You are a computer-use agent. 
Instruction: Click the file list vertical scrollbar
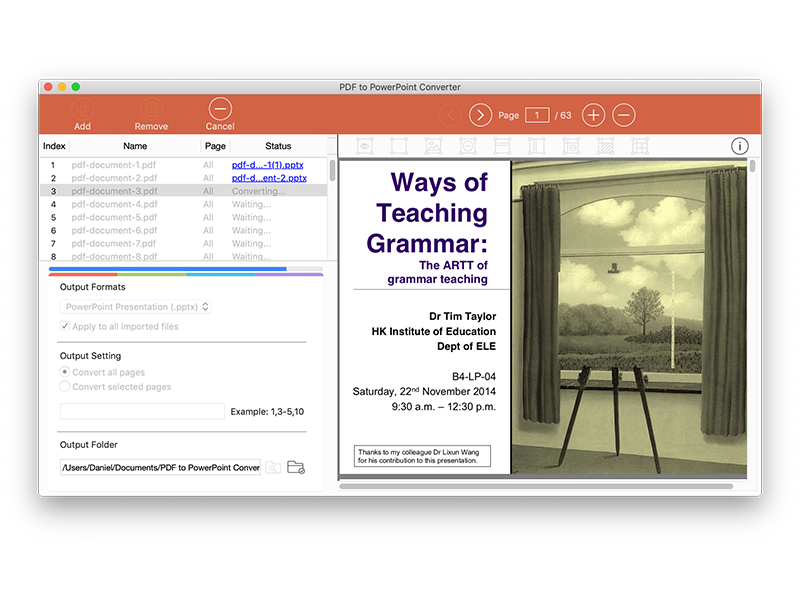pyautogui.click(x=332, y=170)
